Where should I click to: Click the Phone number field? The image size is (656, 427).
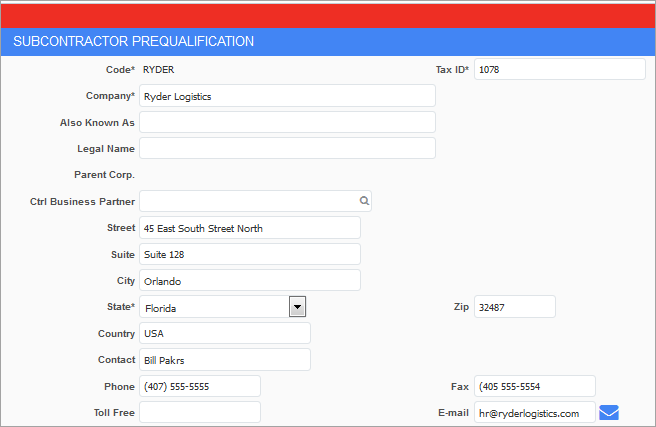200,386
